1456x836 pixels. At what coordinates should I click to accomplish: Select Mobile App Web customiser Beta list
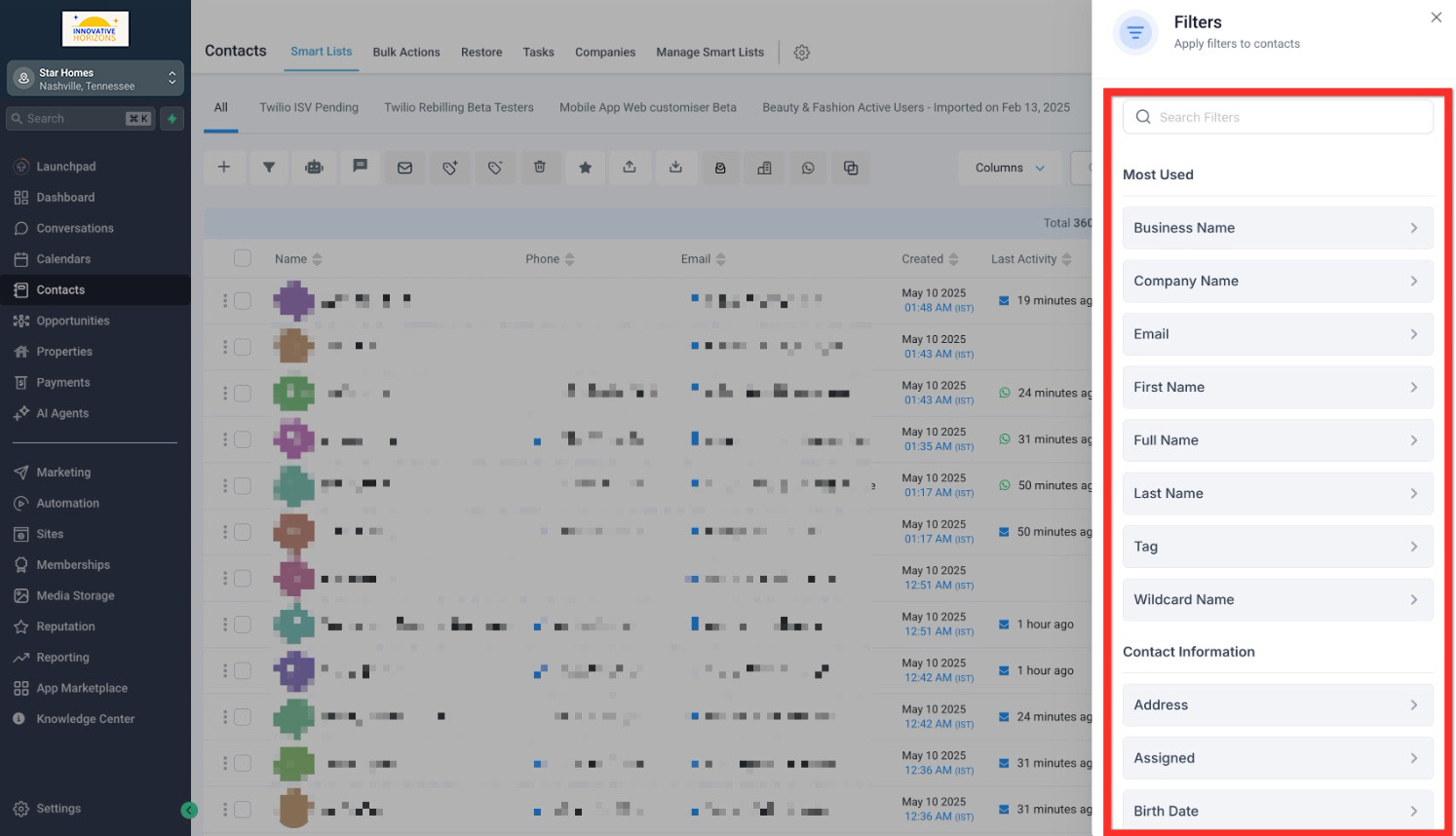[648, 107]
